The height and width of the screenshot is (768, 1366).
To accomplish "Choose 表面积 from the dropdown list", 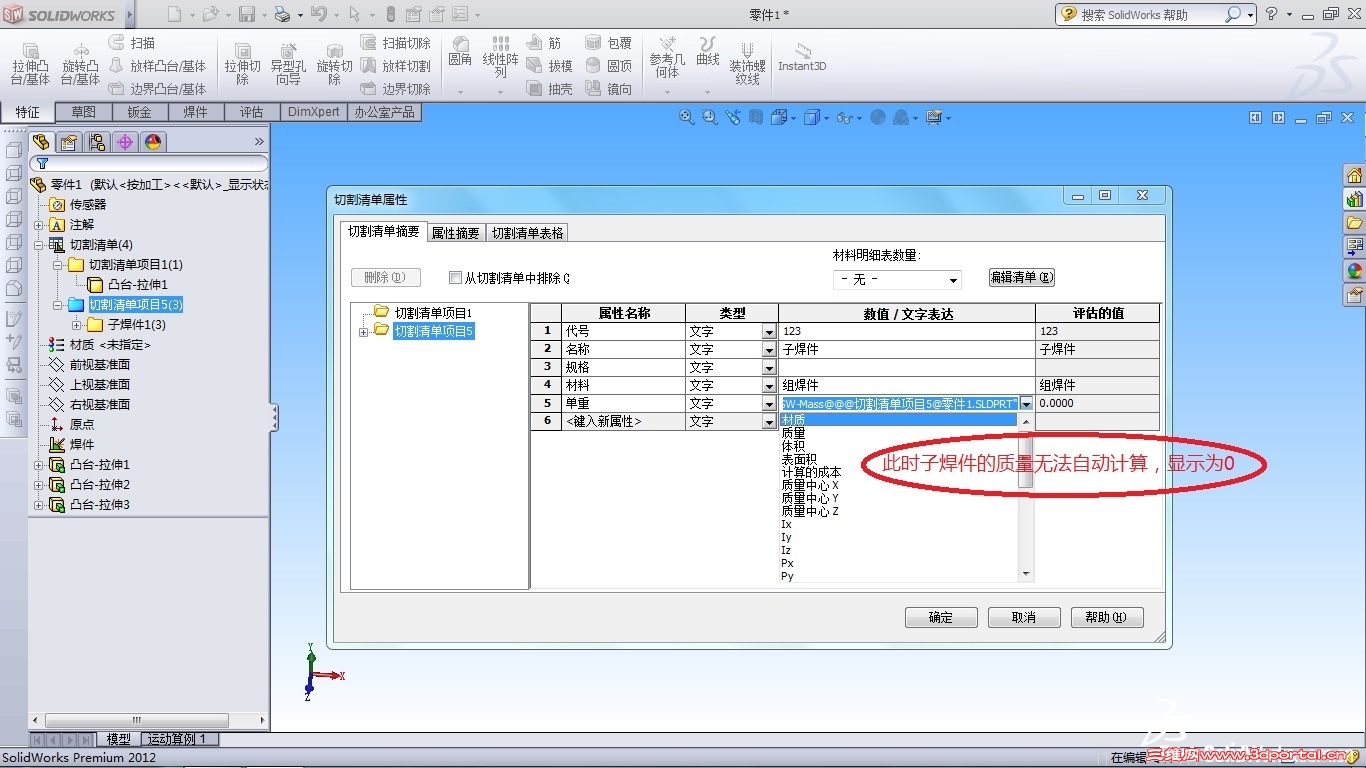I will coord(800,459).
